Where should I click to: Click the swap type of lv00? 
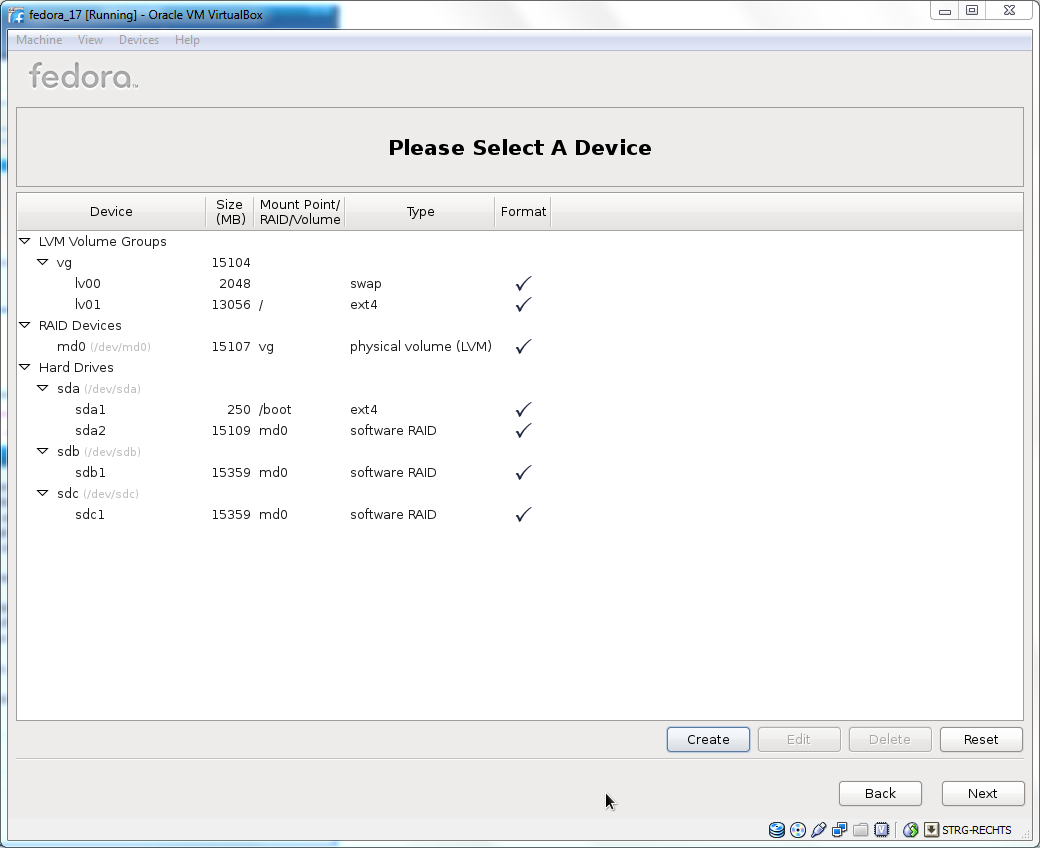point(365,284)
